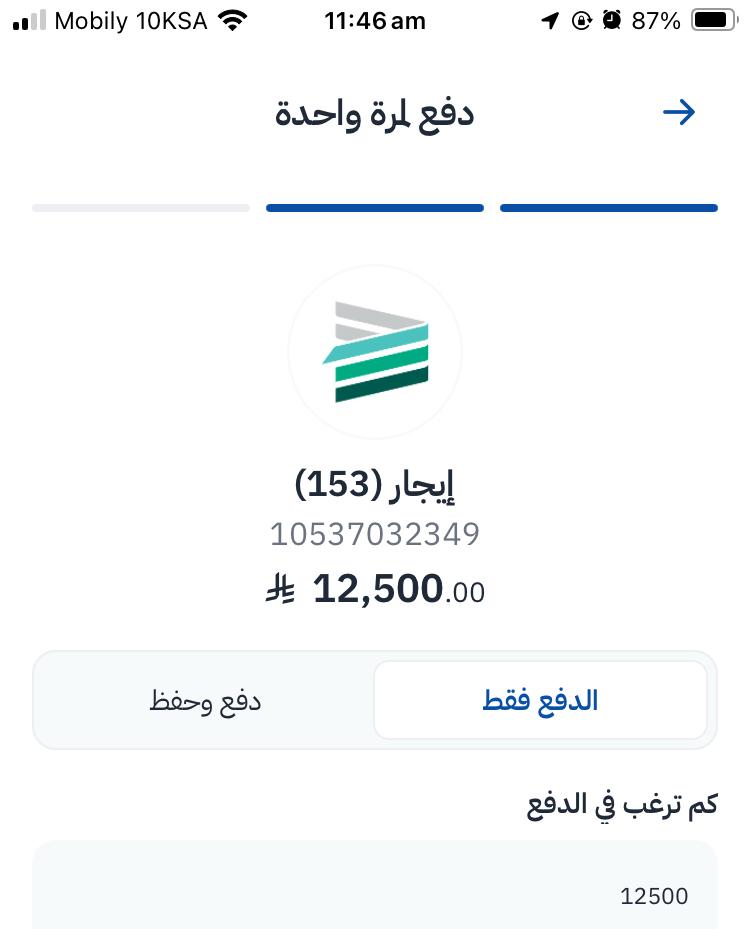750x929 pixels.
Task: Tap the 12,500.00 amount due
Action: pyautogui.click(x=398, y=590)
